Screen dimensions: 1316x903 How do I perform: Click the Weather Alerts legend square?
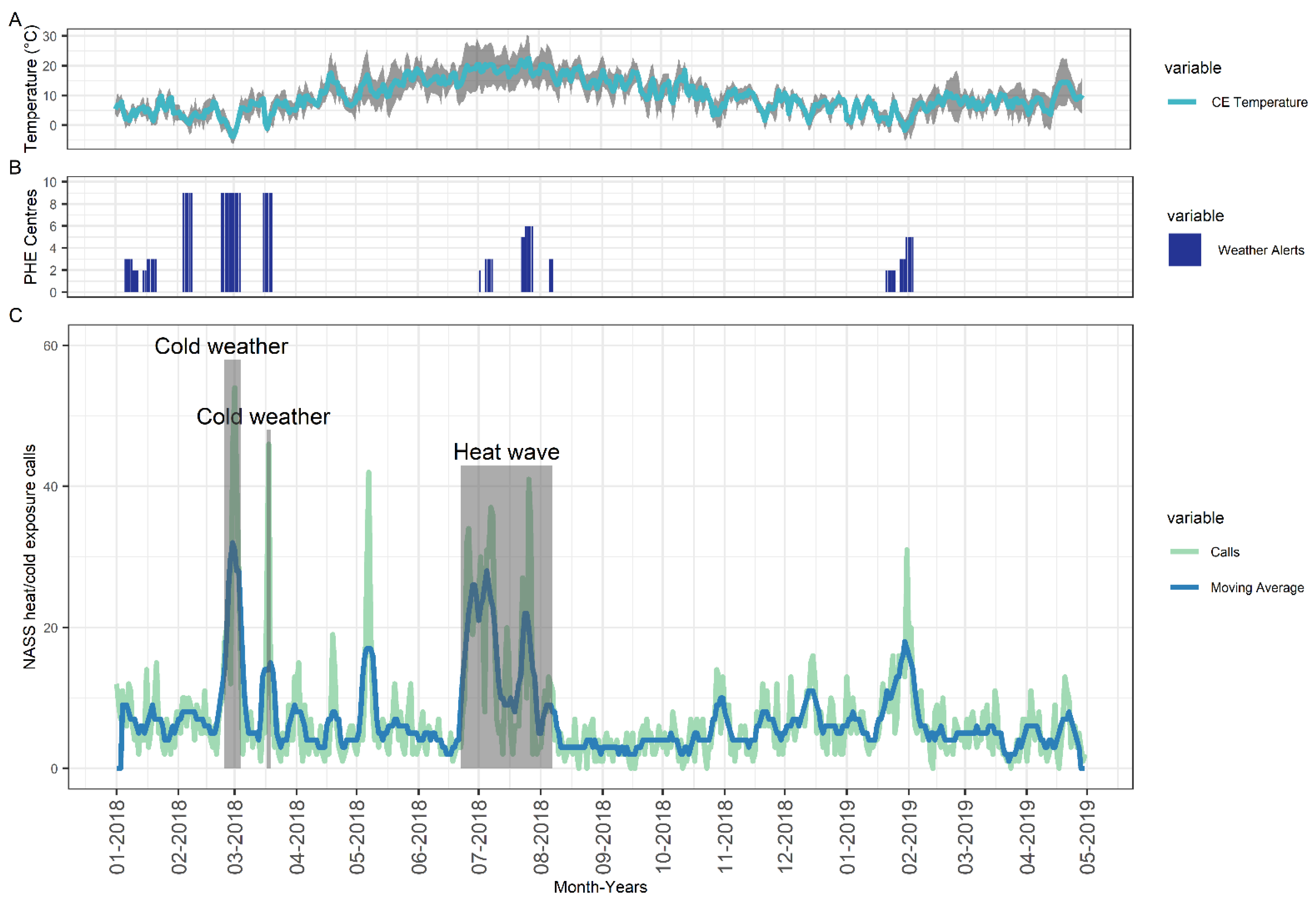click(x=1184, y=250)
